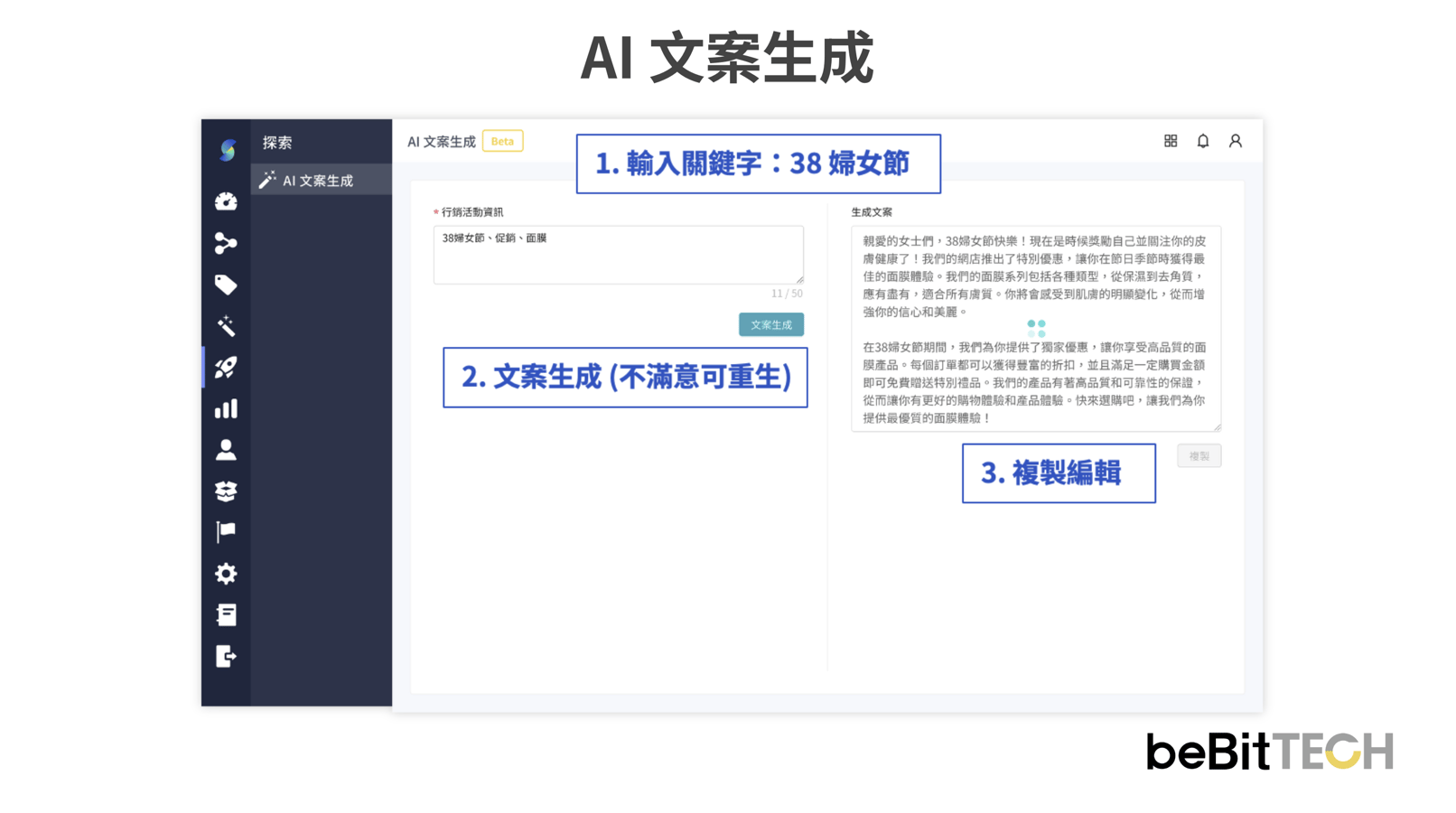Select the share/journey icon in left sidebar
1456x813 pixels.
226,243
